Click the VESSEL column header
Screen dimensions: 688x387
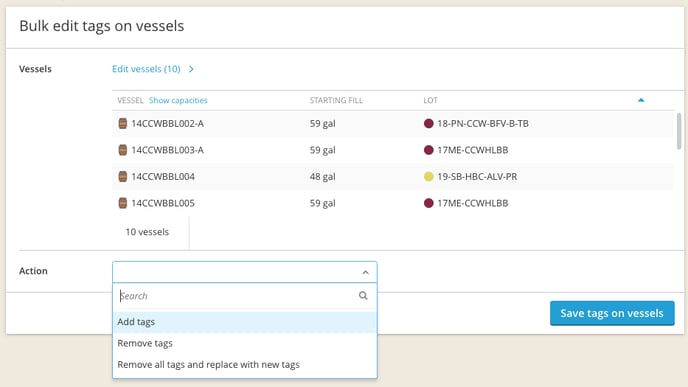[x=130, y=100]
